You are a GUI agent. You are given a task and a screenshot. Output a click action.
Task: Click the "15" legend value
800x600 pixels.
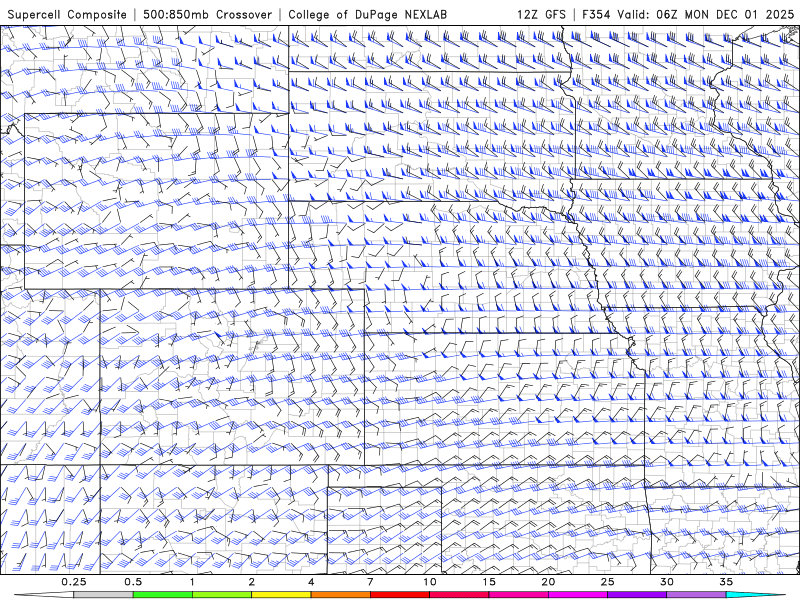point(489,582)
